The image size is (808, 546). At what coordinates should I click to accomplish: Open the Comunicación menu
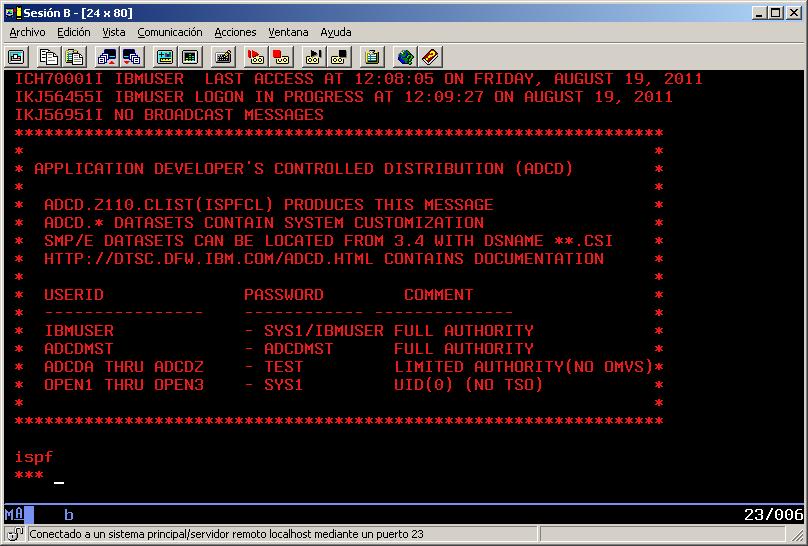(x=170, y=32)
